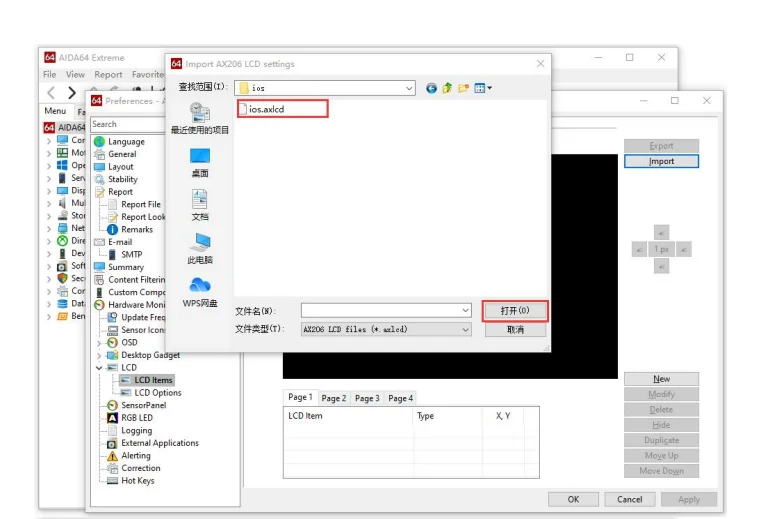Select the Correction icon

[112, 468]
